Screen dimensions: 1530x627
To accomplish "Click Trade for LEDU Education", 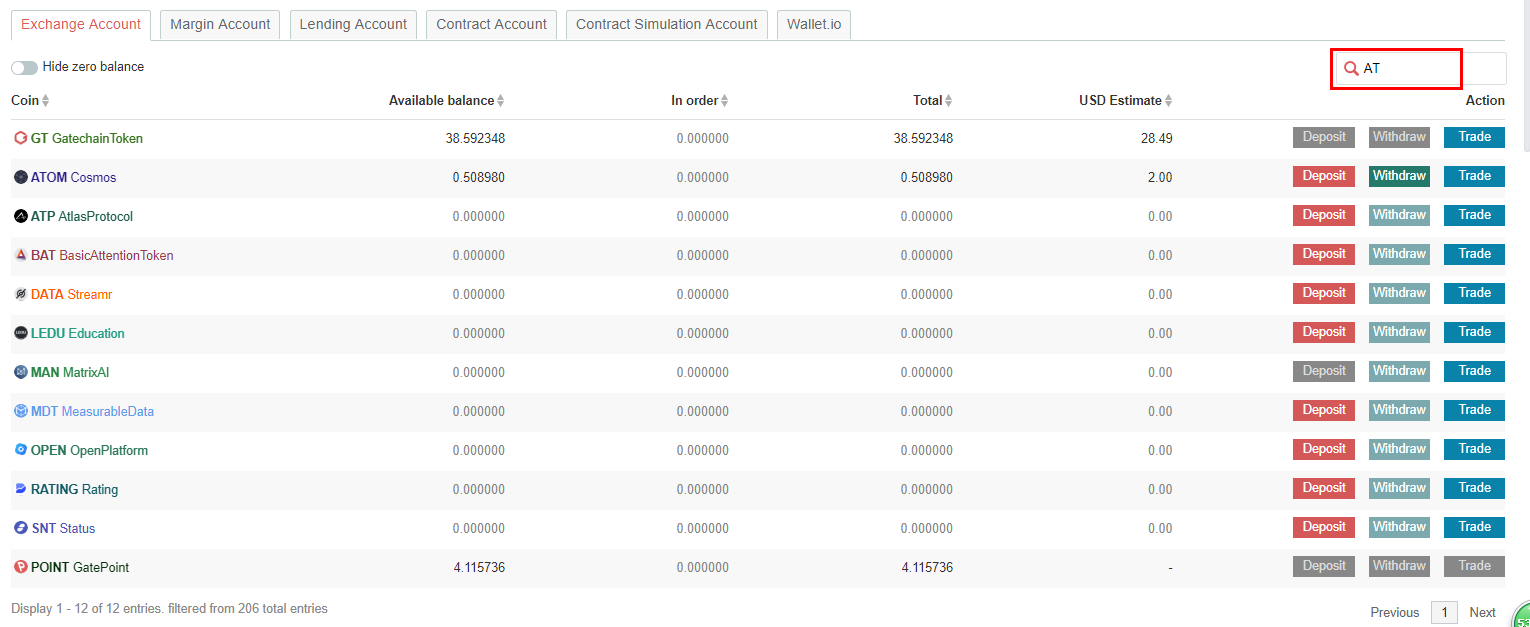I will pos(1474,332).
